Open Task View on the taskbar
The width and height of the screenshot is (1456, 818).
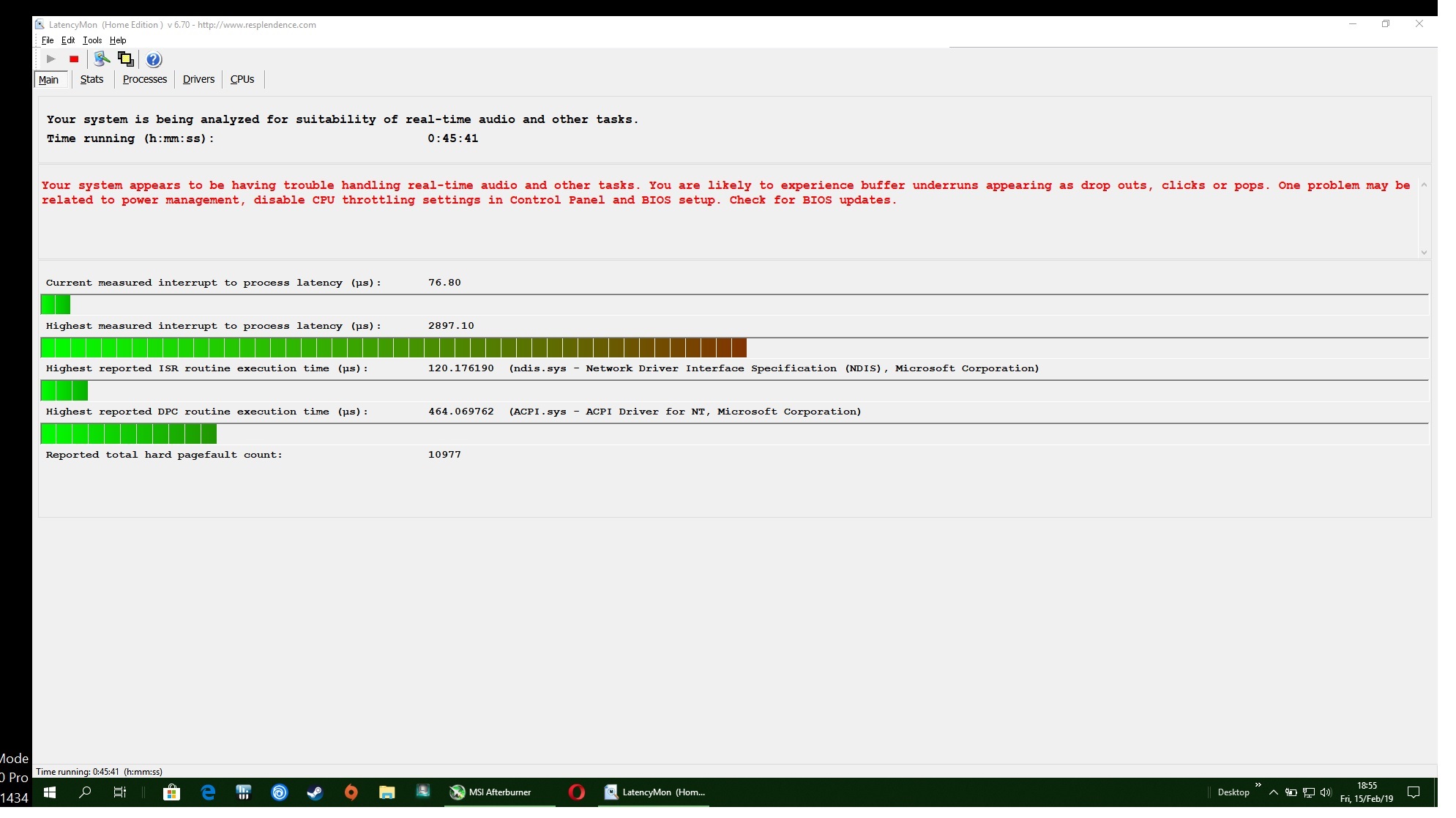pyautogui.click(x=120, y=792)
